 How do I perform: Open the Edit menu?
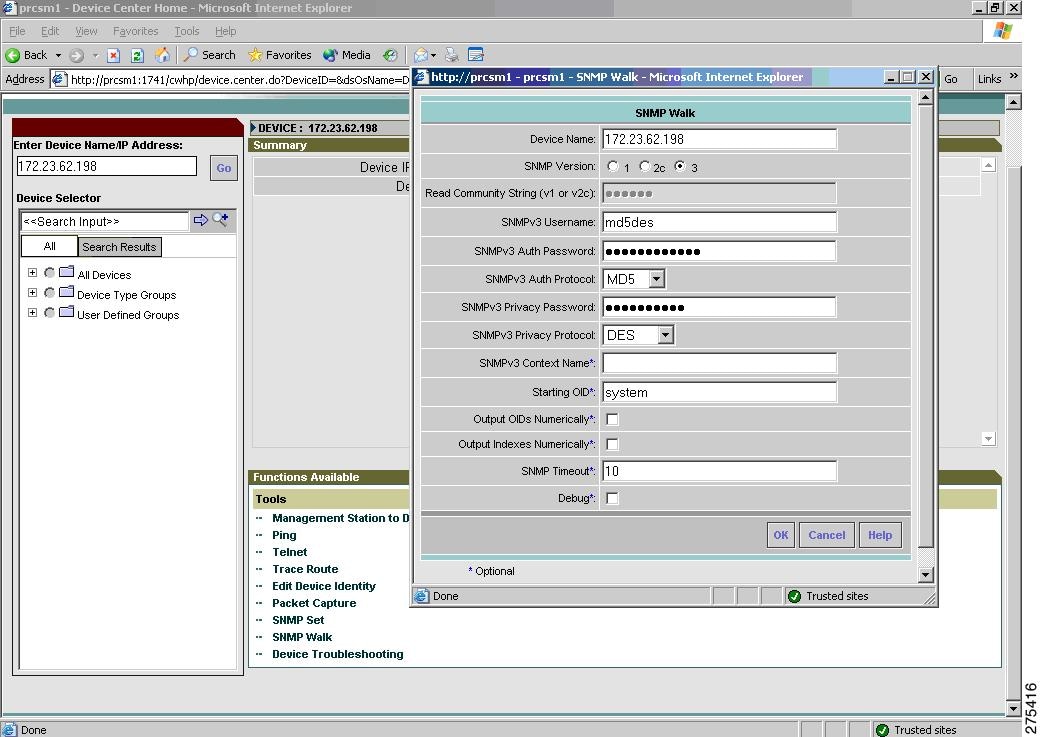click(50, 31)
